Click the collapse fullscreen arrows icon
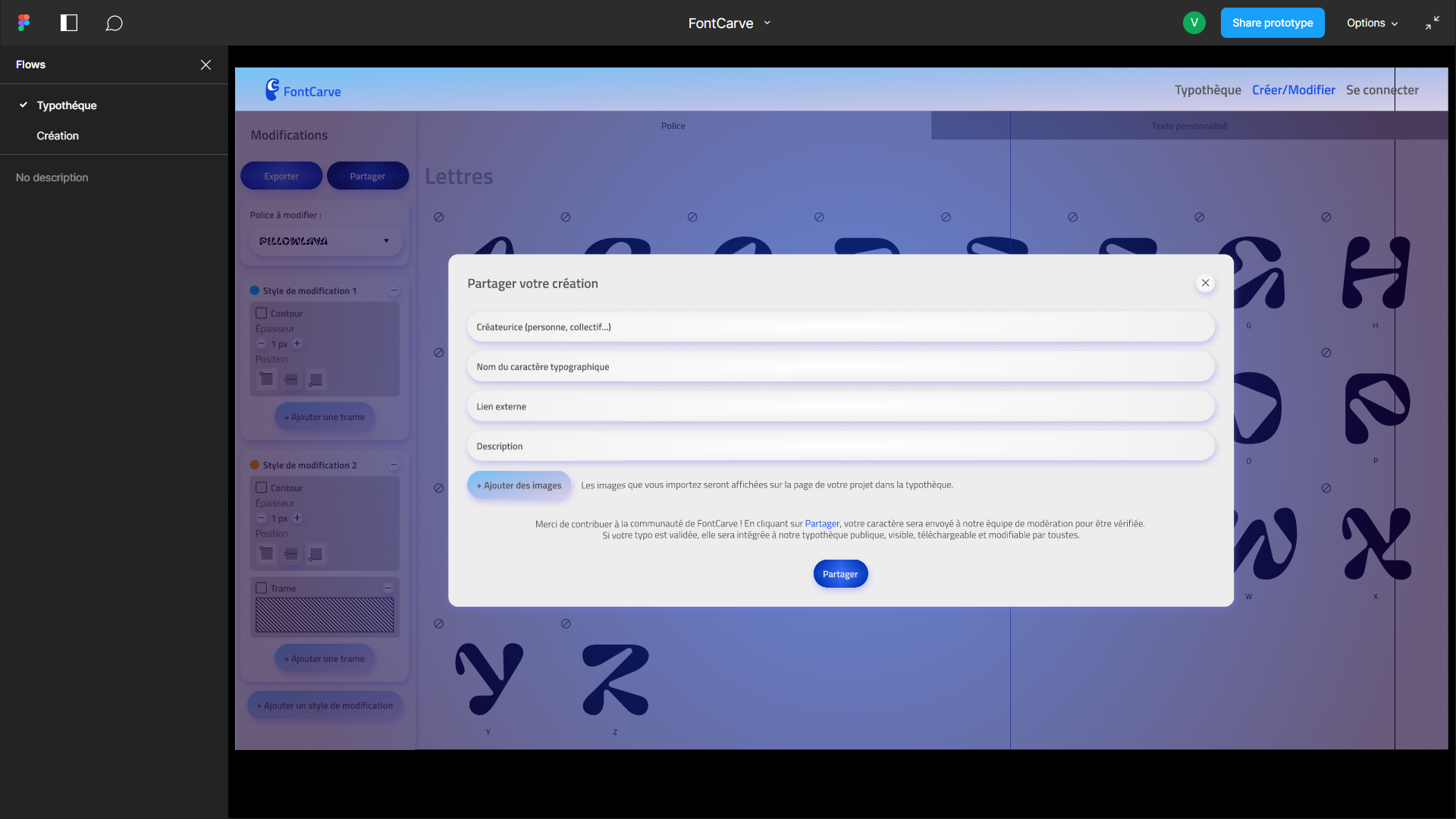 click(x=1432, y=23)
